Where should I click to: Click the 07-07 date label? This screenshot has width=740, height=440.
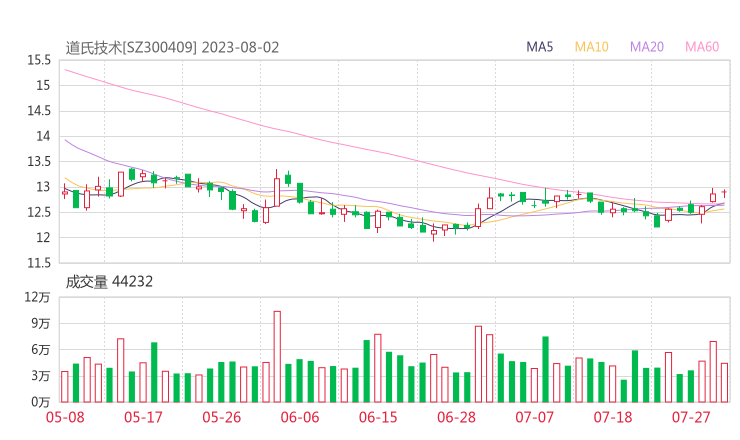tap(535, 417)
